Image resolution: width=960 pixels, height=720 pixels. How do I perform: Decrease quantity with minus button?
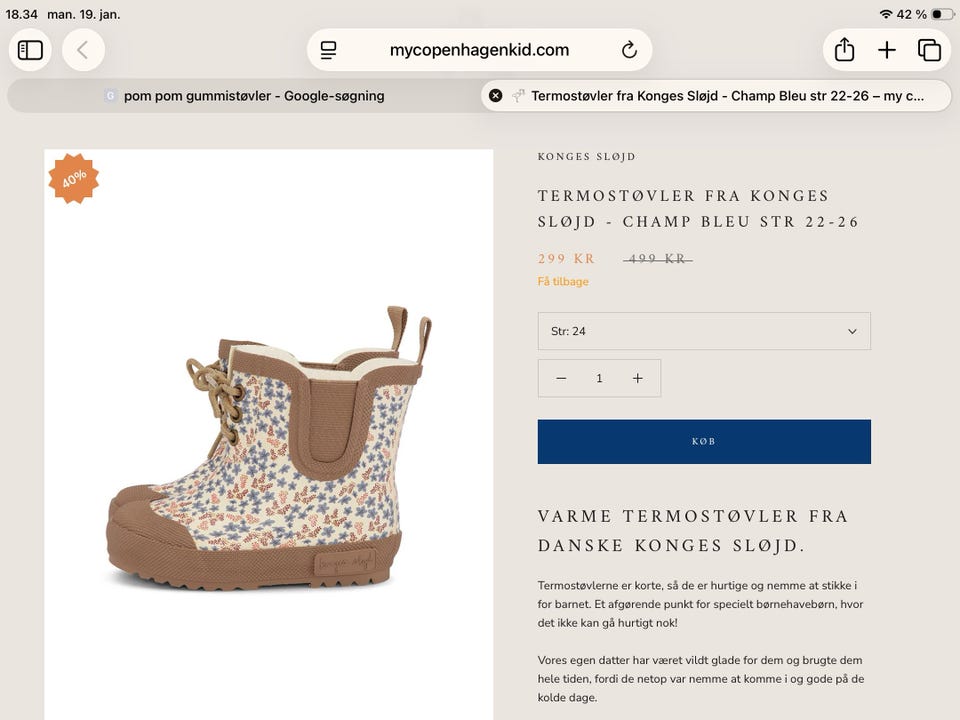[x=561, y=378]
